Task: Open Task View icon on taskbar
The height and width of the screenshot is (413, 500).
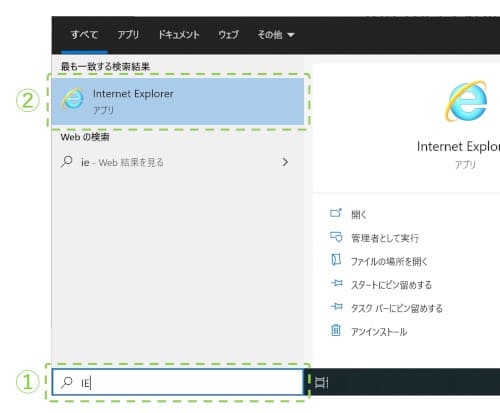Action: pyautogui.click(x=321, y=382)
